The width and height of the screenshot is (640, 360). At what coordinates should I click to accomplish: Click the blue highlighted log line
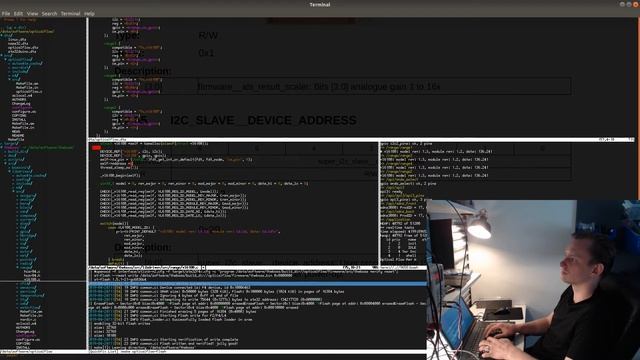pos(258,284)
